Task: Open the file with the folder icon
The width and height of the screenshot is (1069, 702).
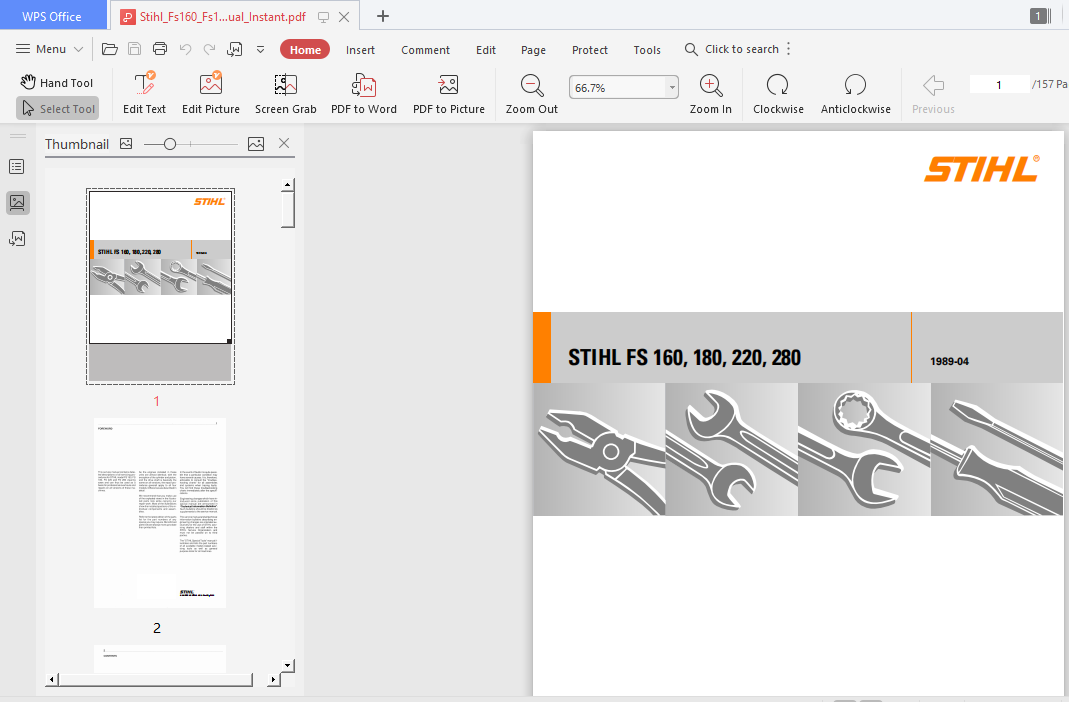Action: tap(110, 49)
